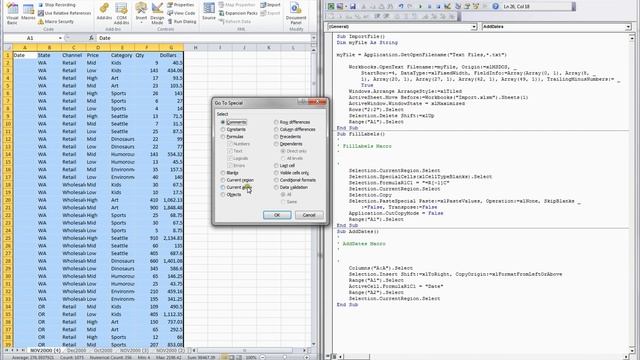Click the 'Sub FillLabels()' code line

tap(360, 134)
